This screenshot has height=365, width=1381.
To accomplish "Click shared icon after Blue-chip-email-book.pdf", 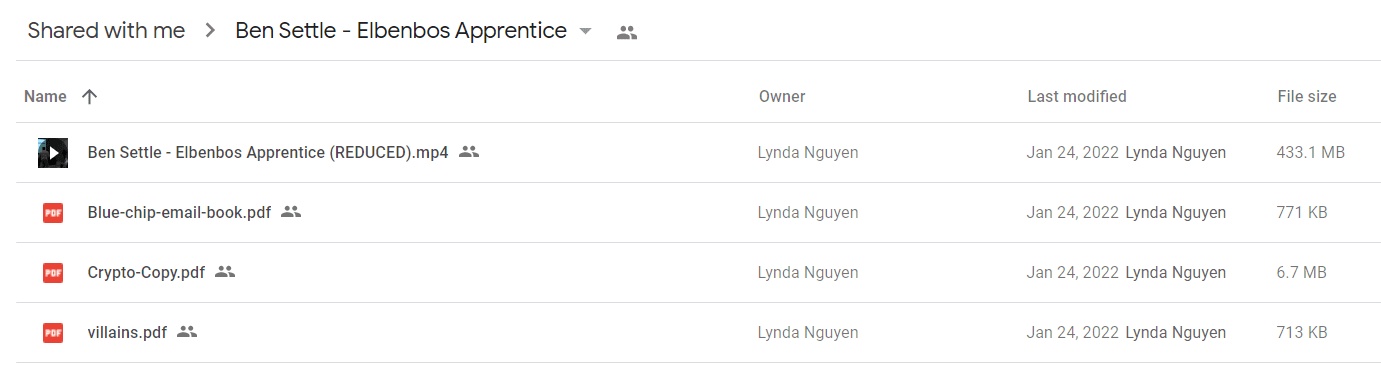I will (x=291, y=212).
